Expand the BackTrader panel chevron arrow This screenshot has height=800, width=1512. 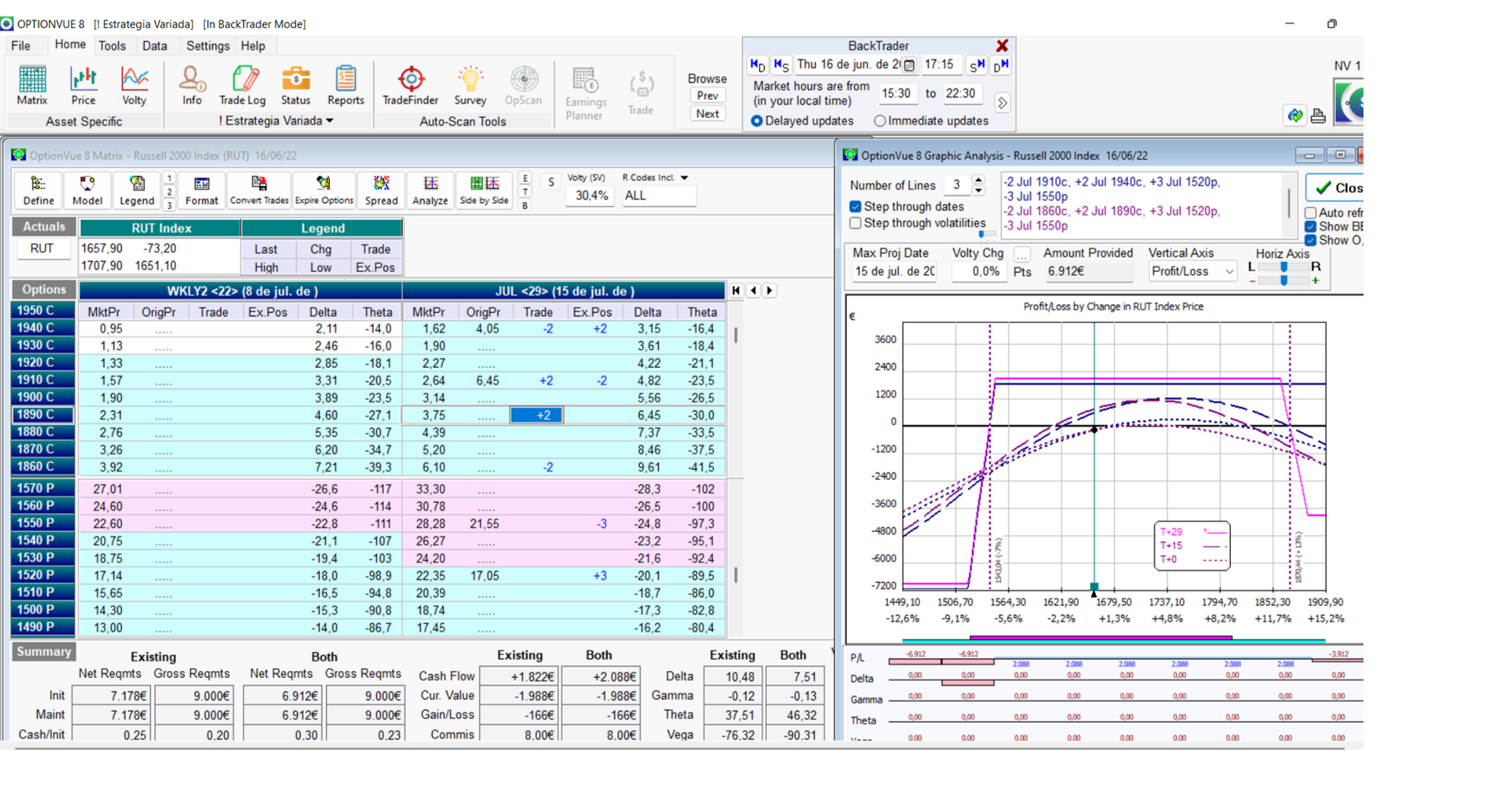pyautogui.click(x=1002, y=103)
